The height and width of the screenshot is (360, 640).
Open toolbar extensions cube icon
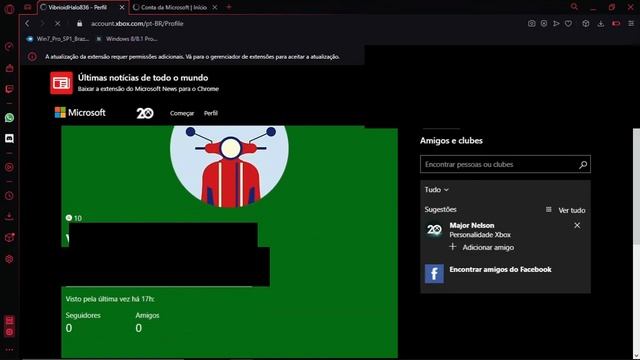[586, 24]
